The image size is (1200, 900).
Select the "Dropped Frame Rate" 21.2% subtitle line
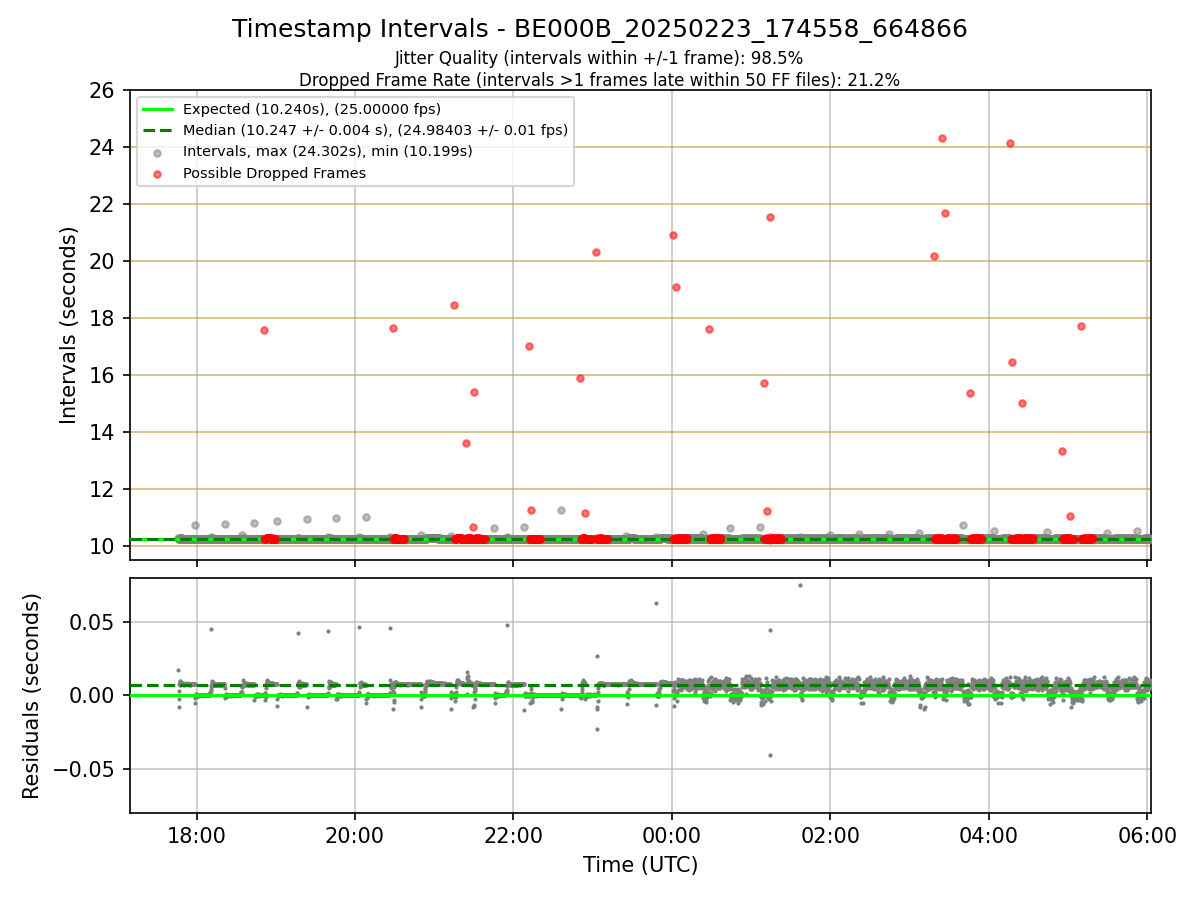(599, 80)
